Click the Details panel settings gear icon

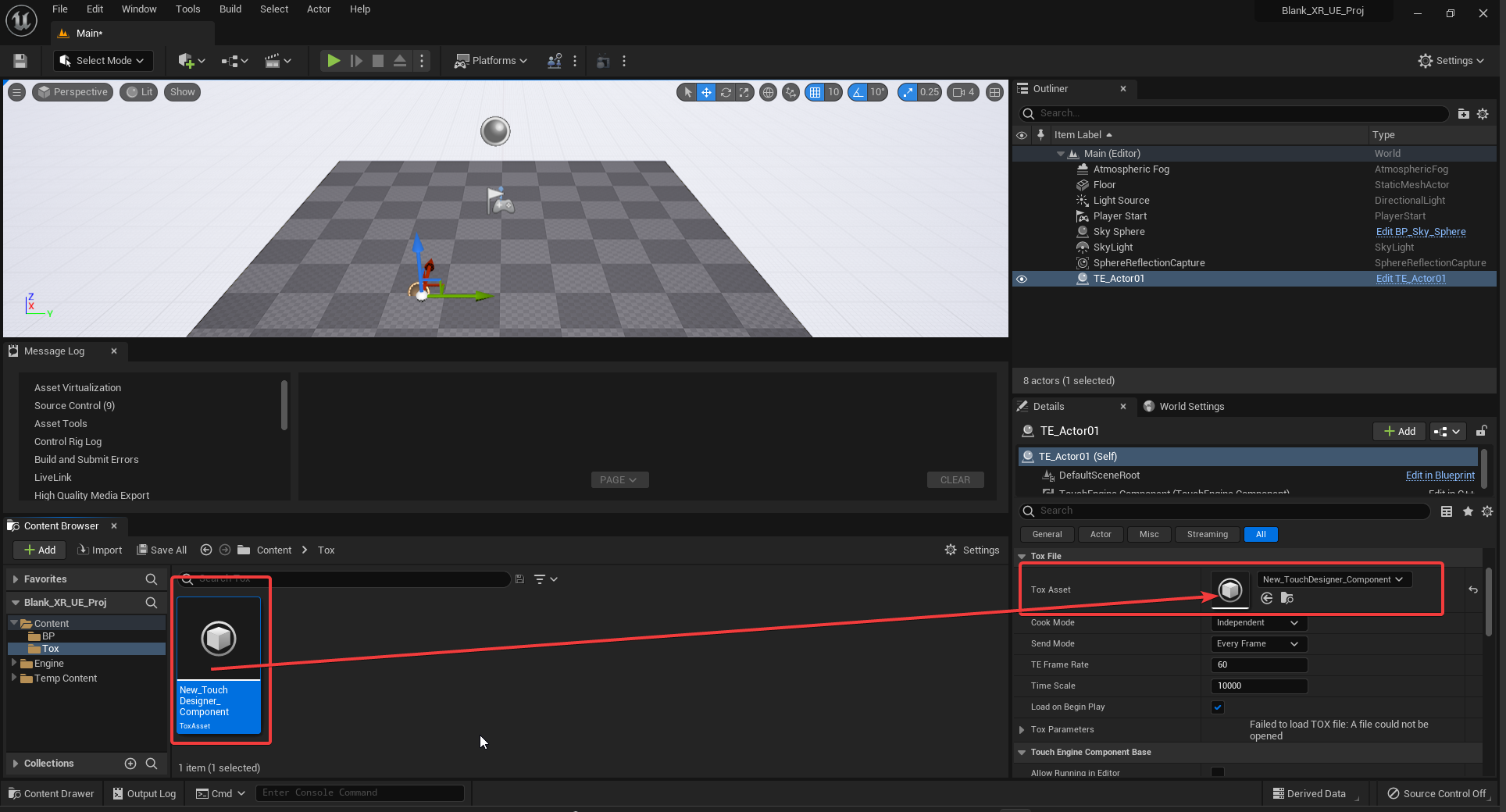[1487, 511]
